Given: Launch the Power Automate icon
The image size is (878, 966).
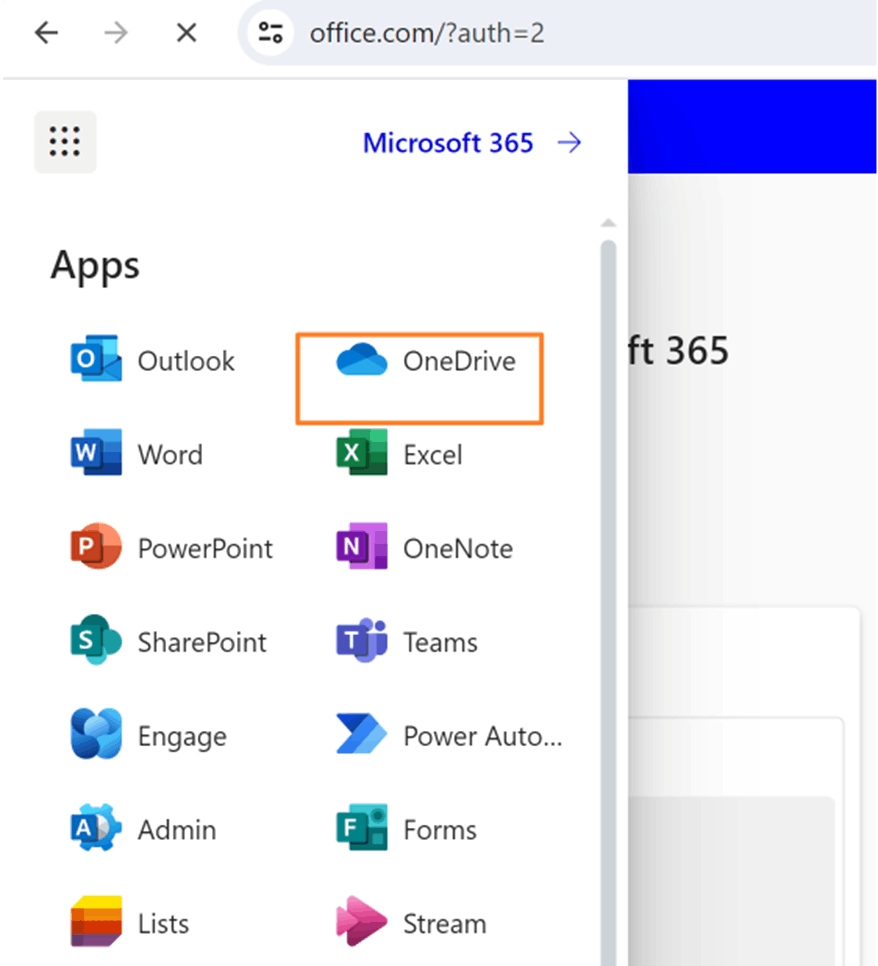Looking at the screenshot, I should (x=362, y=734).
